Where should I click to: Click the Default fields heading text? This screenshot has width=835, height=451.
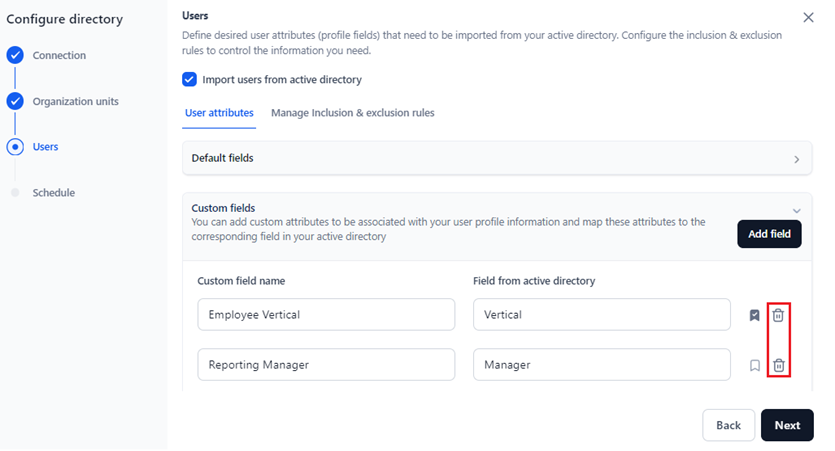(x=223, y=158)
